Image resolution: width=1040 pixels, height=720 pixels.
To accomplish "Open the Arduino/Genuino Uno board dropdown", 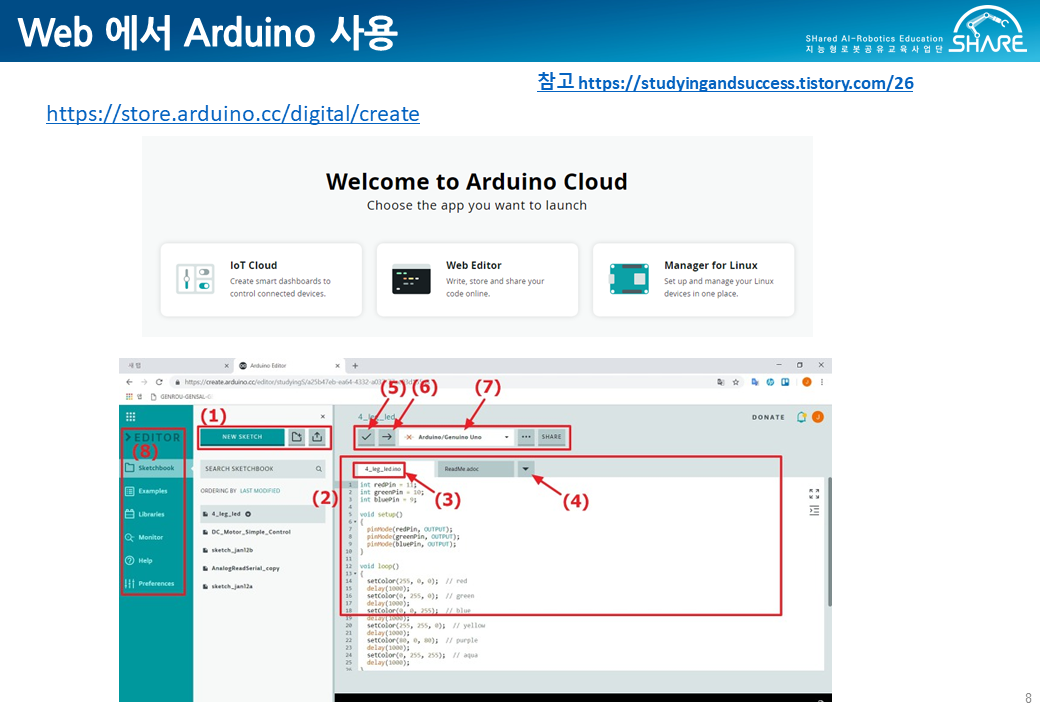I will pyautogui.click(x=456, y=437).
